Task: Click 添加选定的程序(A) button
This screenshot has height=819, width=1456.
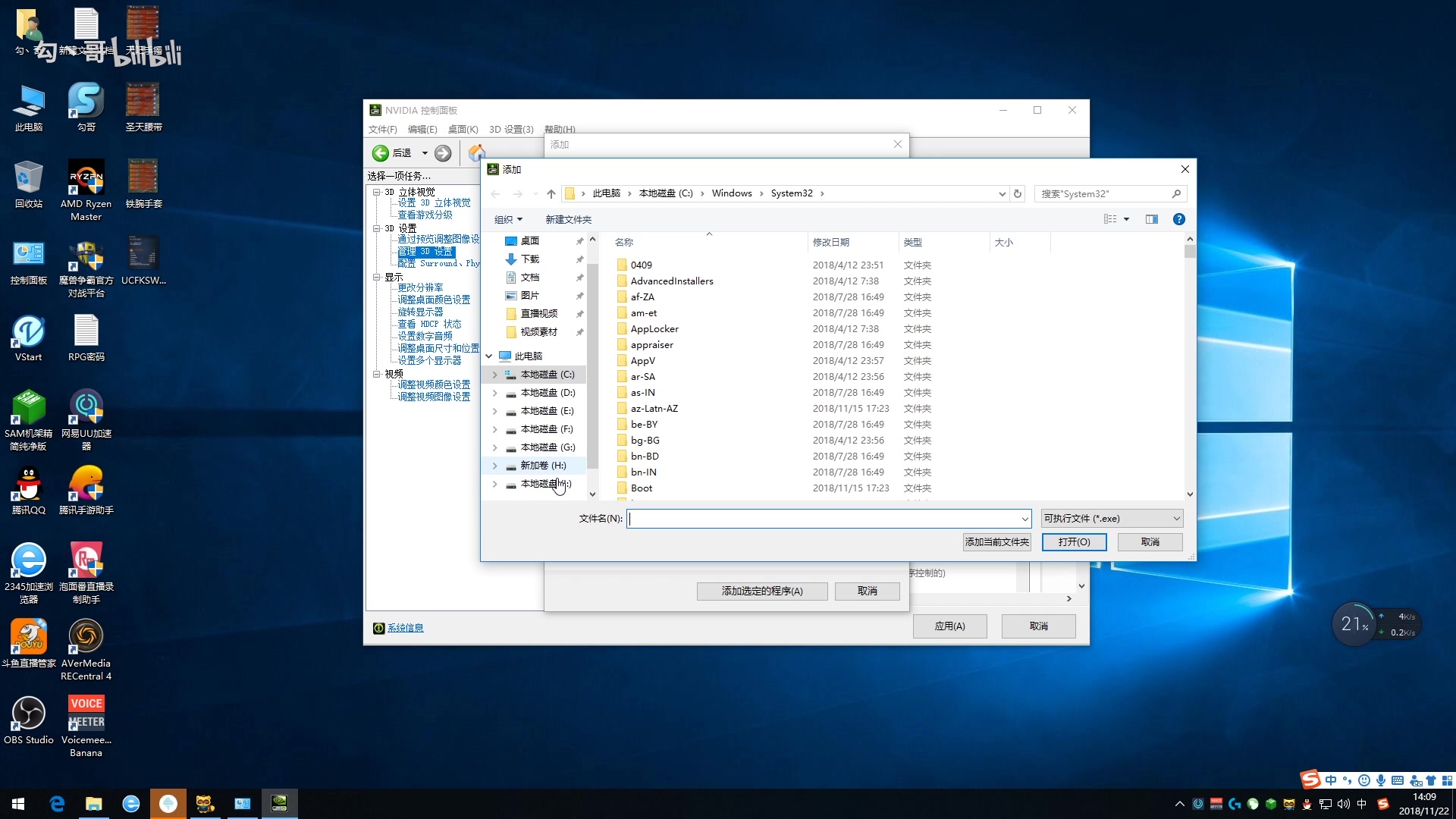Action: click(x=762, y=591)
